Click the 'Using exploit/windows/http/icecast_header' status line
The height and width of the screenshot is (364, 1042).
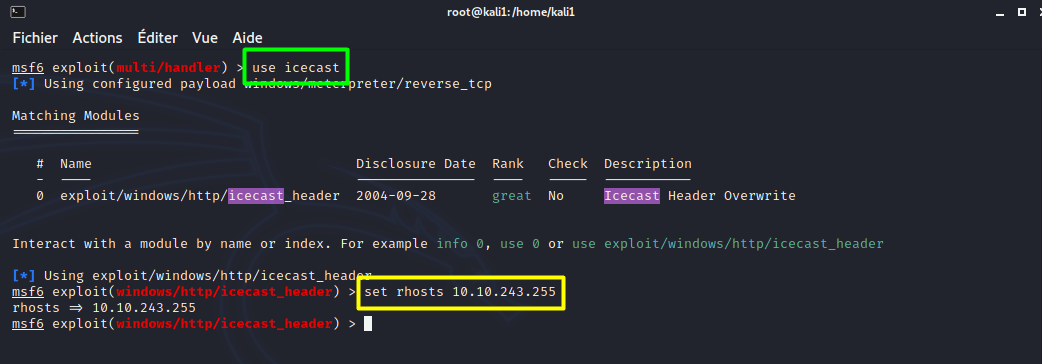tap(191, 276)
